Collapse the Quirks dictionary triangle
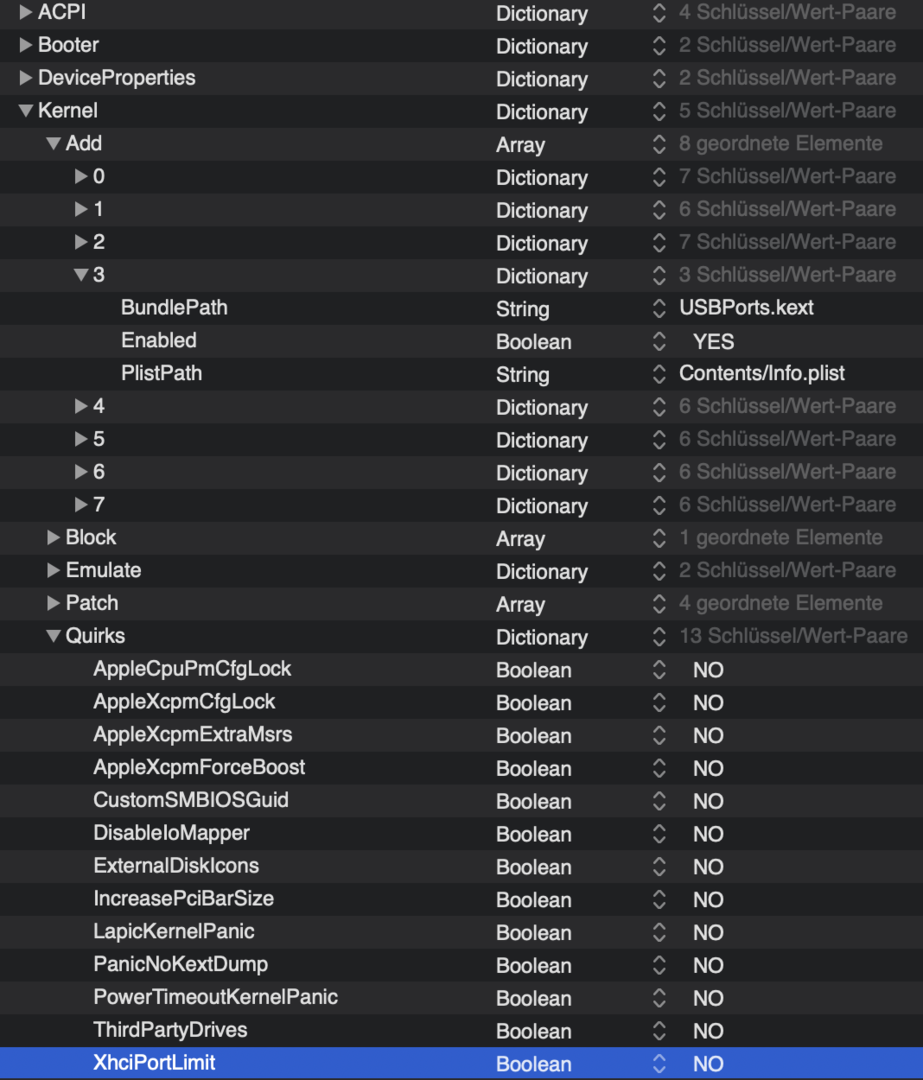Screen dimensions: 923x1080 point(54,636)
